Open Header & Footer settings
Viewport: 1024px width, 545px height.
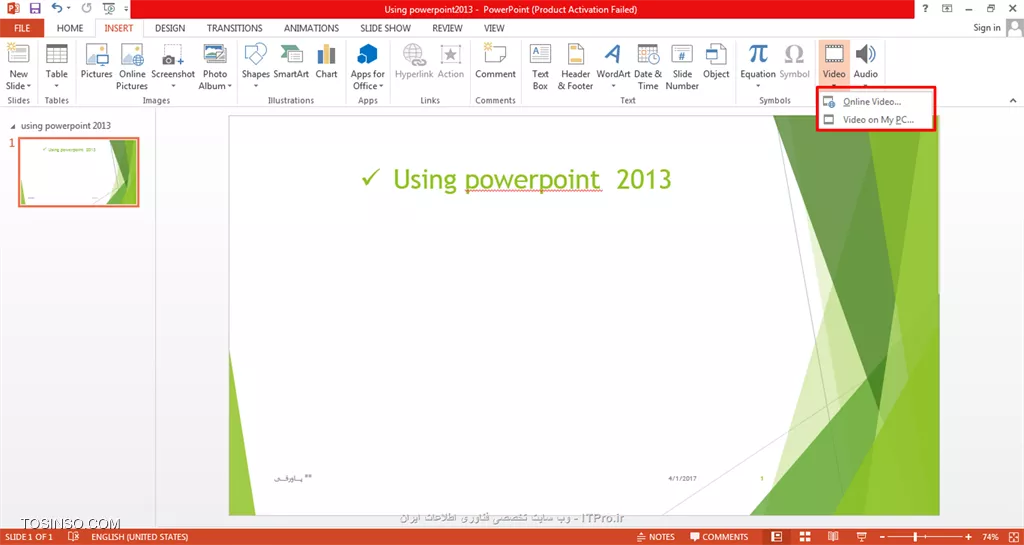[x=575, y=67]
